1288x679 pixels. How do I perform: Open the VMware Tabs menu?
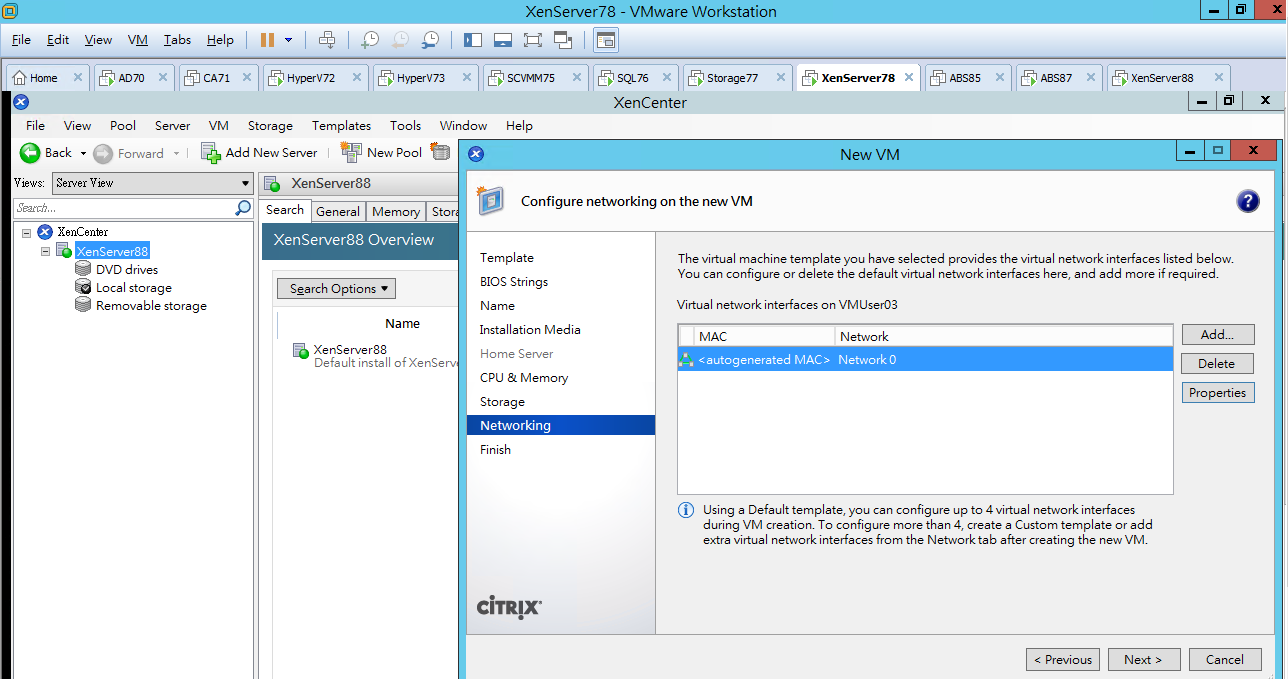tap(177, 40)
